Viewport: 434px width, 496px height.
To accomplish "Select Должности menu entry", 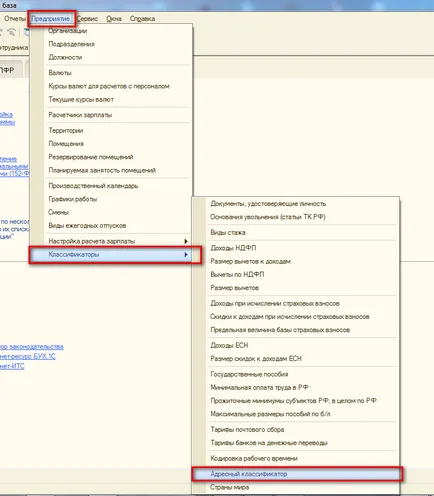I will (65, 57).
